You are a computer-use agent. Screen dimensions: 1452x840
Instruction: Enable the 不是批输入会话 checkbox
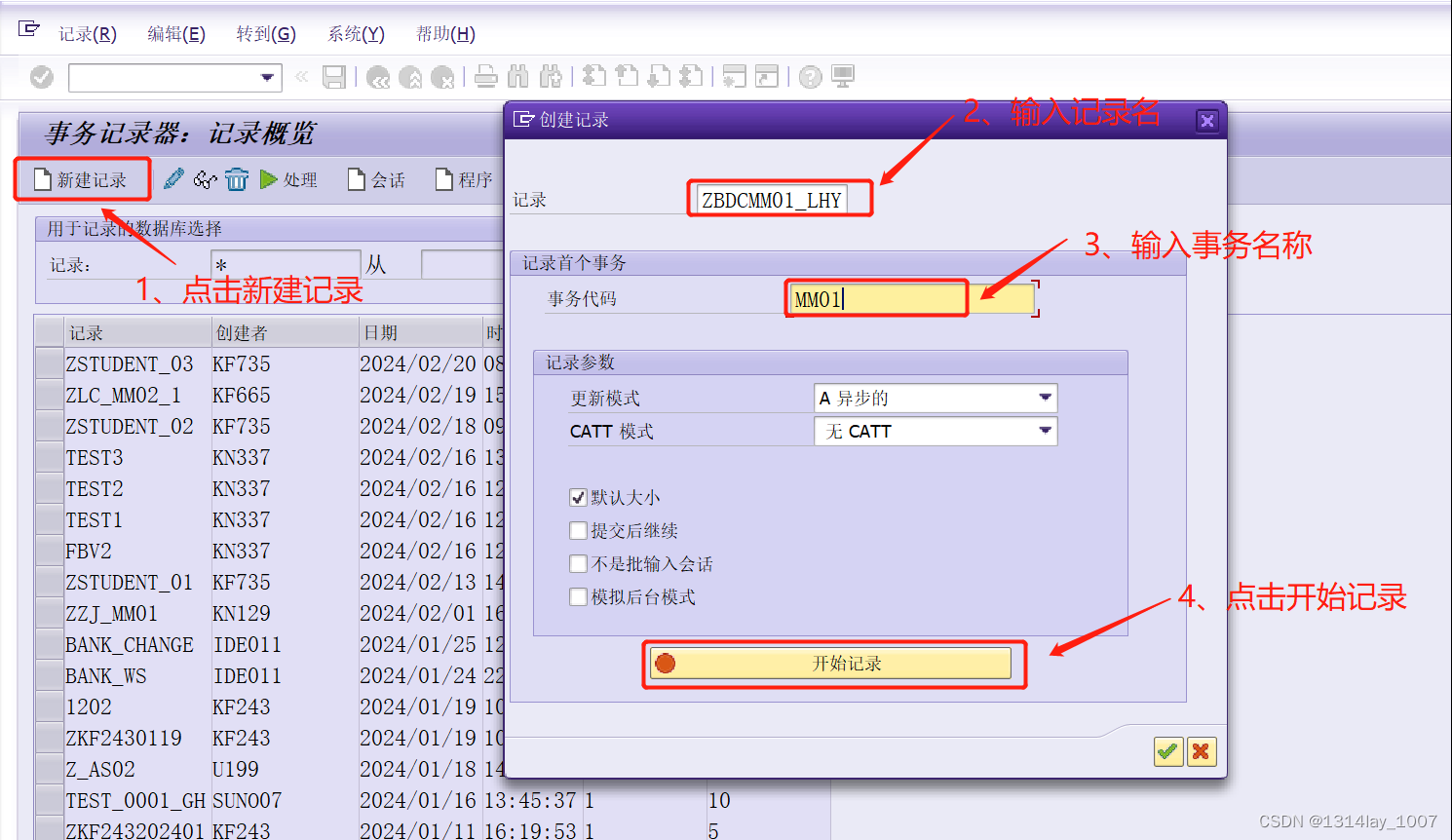tap(578, 563)
